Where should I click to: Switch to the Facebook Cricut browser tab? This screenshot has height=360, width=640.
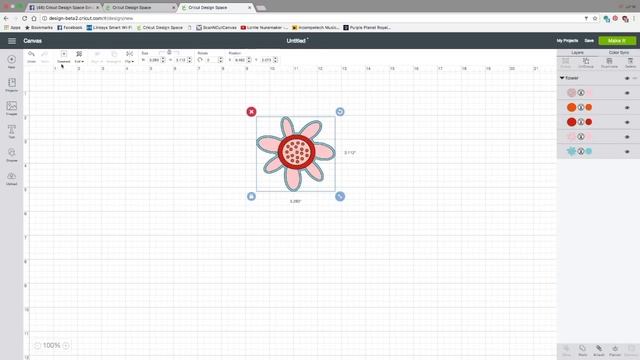point(64,7)
